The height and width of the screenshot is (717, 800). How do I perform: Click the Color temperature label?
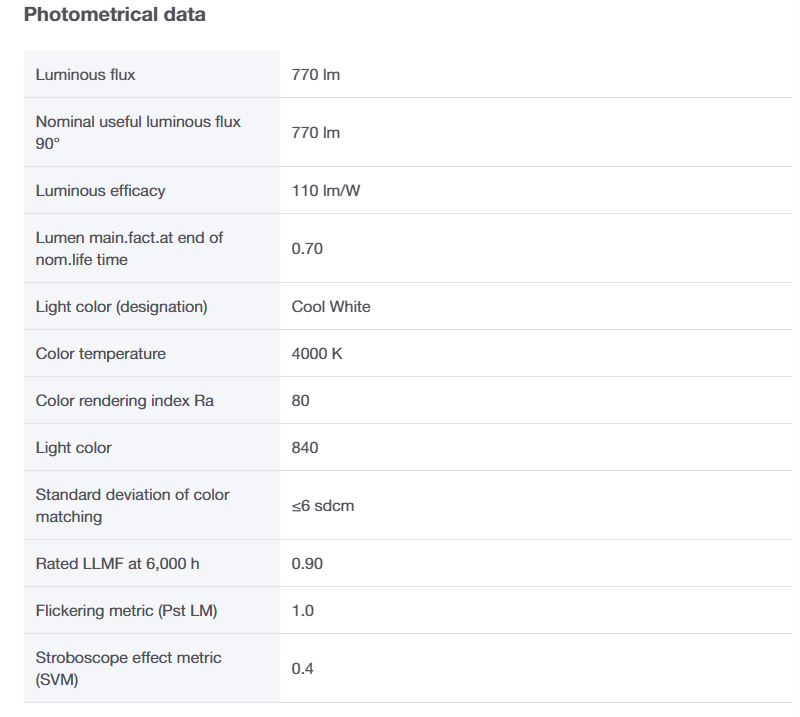click(x=101, y=354)
